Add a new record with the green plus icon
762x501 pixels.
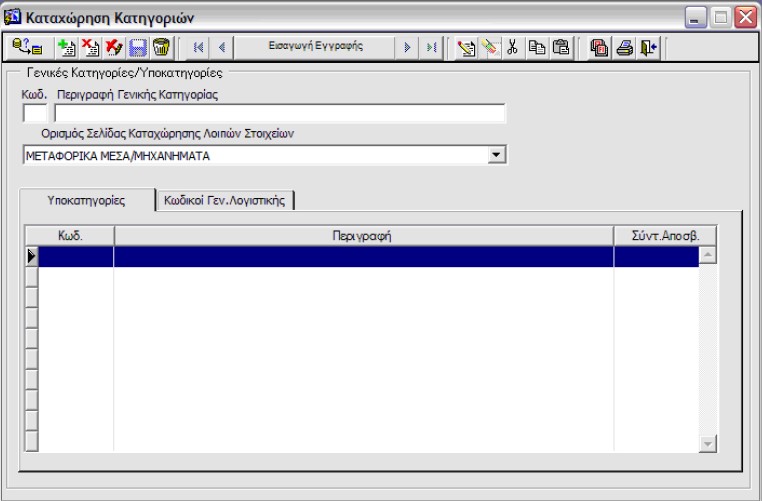point(67,47)
